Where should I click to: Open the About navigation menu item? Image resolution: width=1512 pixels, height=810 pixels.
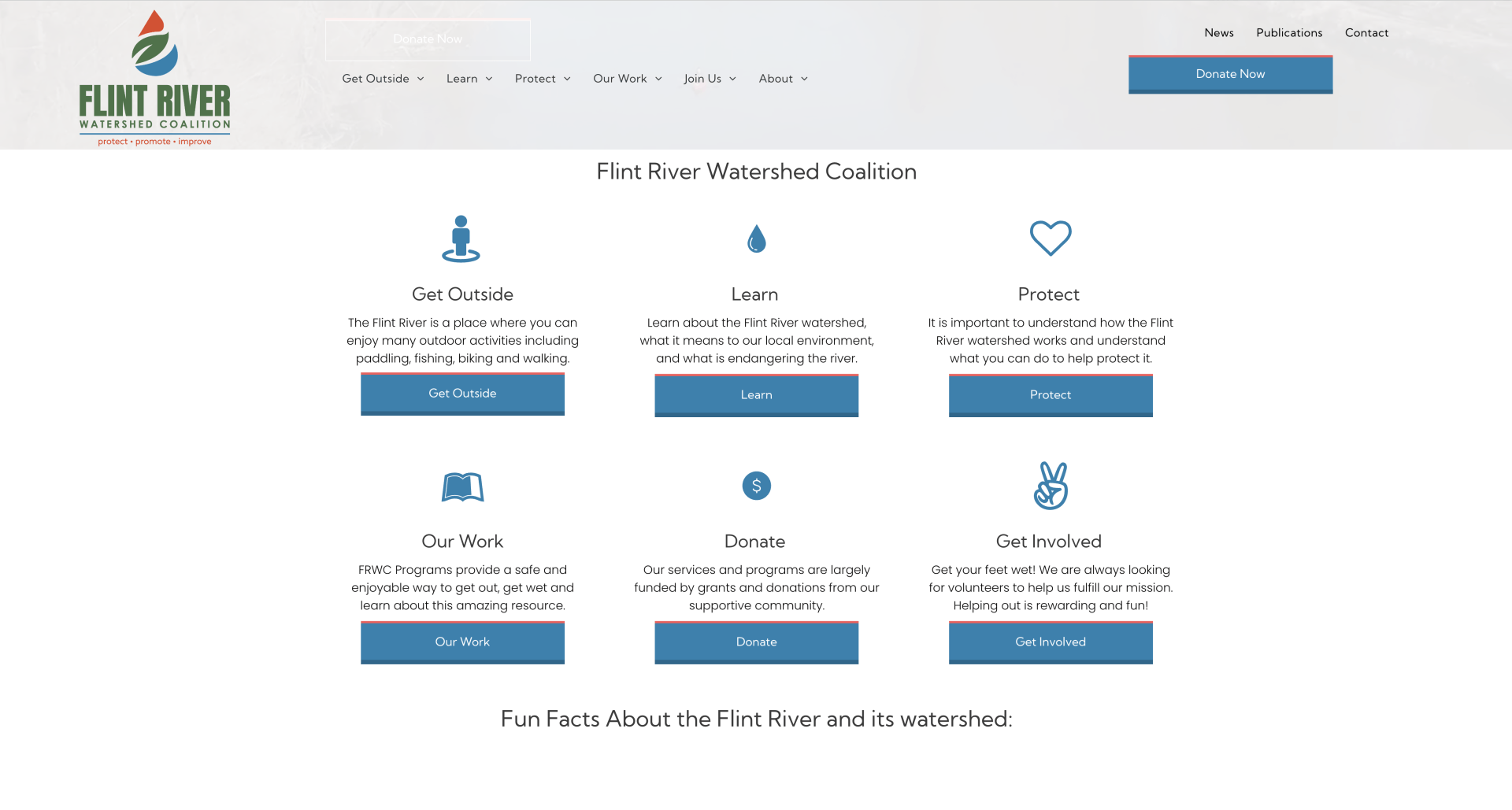pyautogui.click(x=776, y=79)
